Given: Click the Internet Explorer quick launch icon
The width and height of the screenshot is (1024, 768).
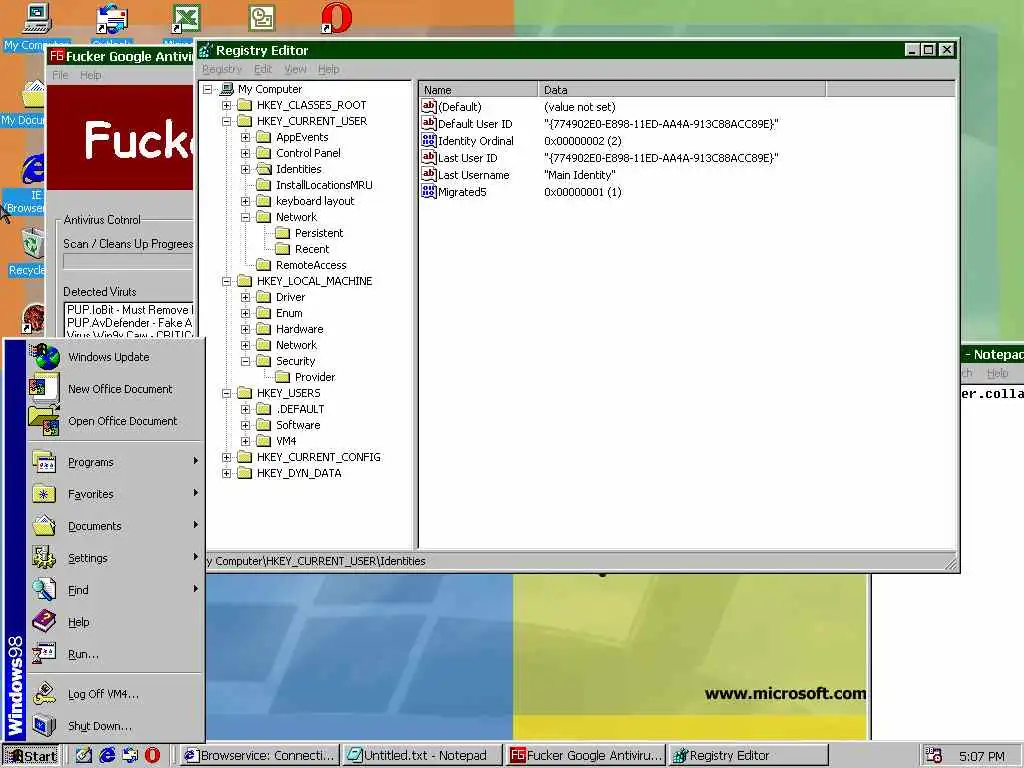Looking at the screenshot, I should pos(107,756).
